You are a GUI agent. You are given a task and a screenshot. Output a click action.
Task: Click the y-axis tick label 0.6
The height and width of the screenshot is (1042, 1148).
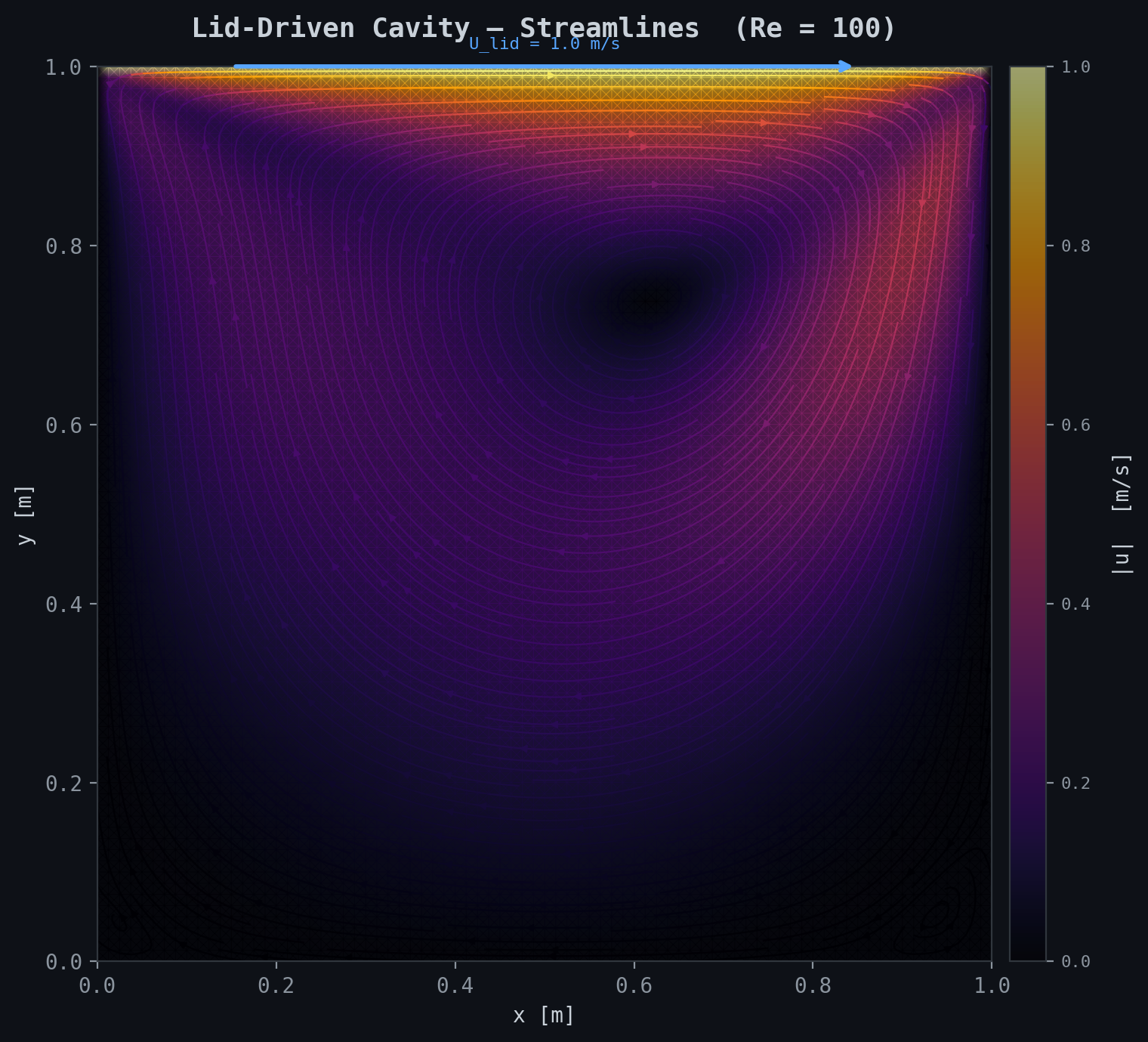click(63, 425)
